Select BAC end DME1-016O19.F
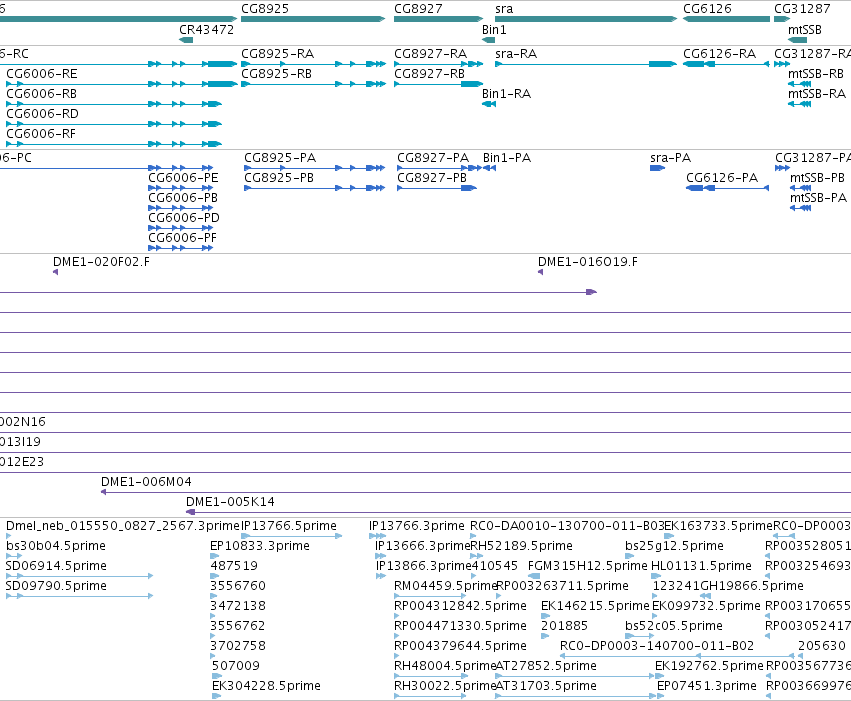This screenshot has width=851, height=701. pos(588,262)
